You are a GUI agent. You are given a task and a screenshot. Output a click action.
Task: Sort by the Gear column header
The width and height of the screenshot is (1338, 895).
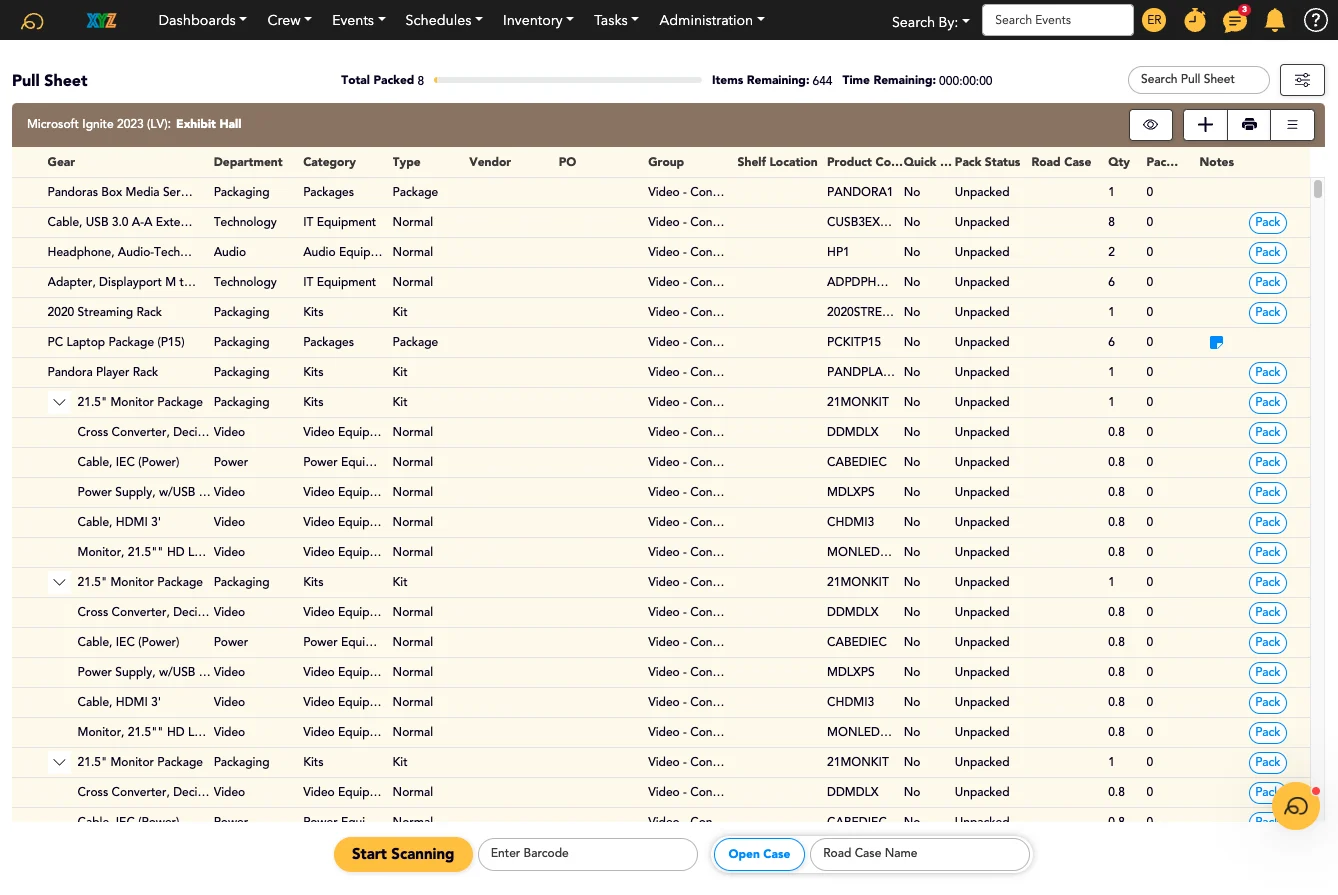61,162
